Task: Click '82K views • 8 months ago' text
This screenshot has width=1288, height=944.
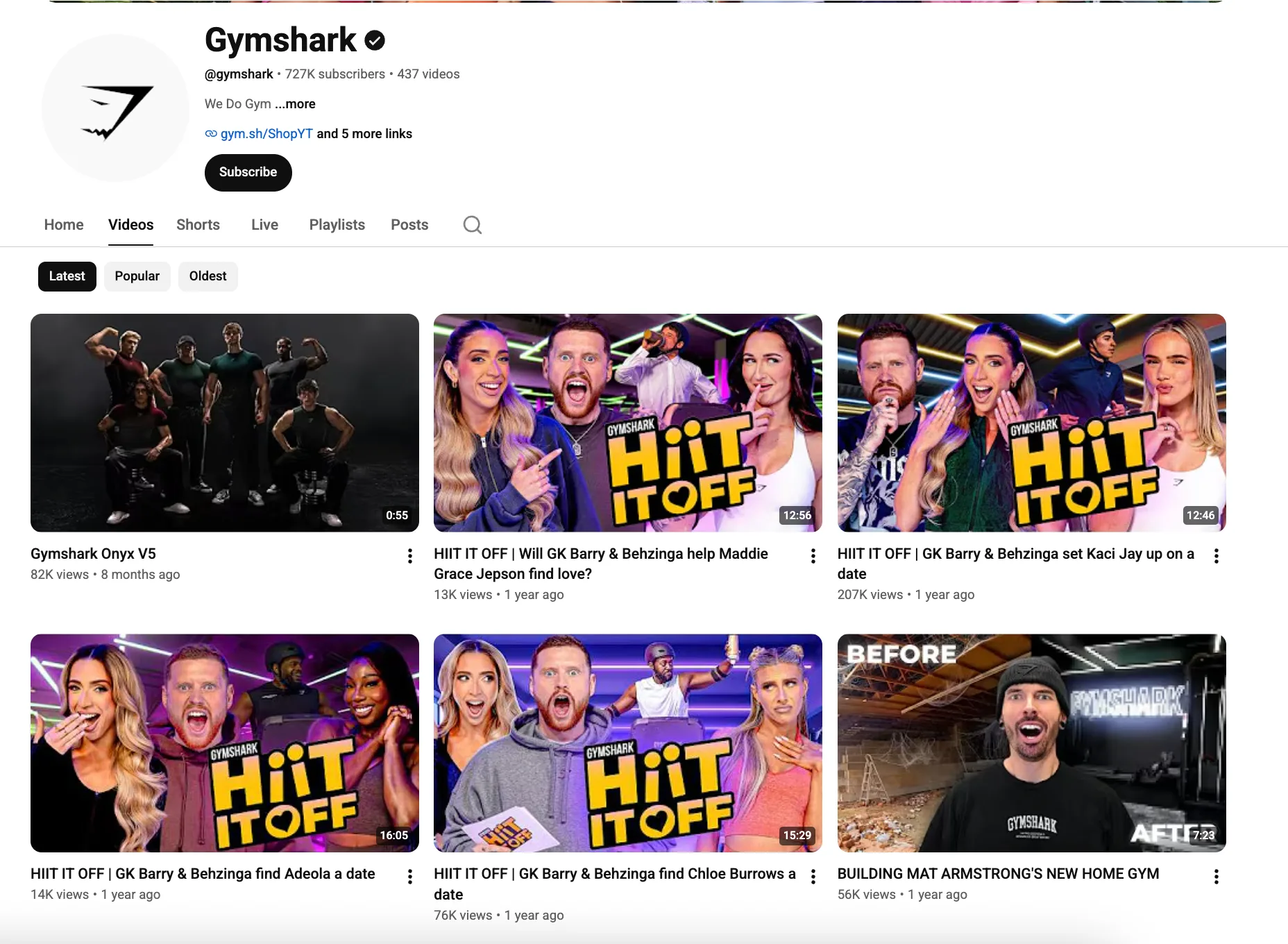Action: point(105,575)
